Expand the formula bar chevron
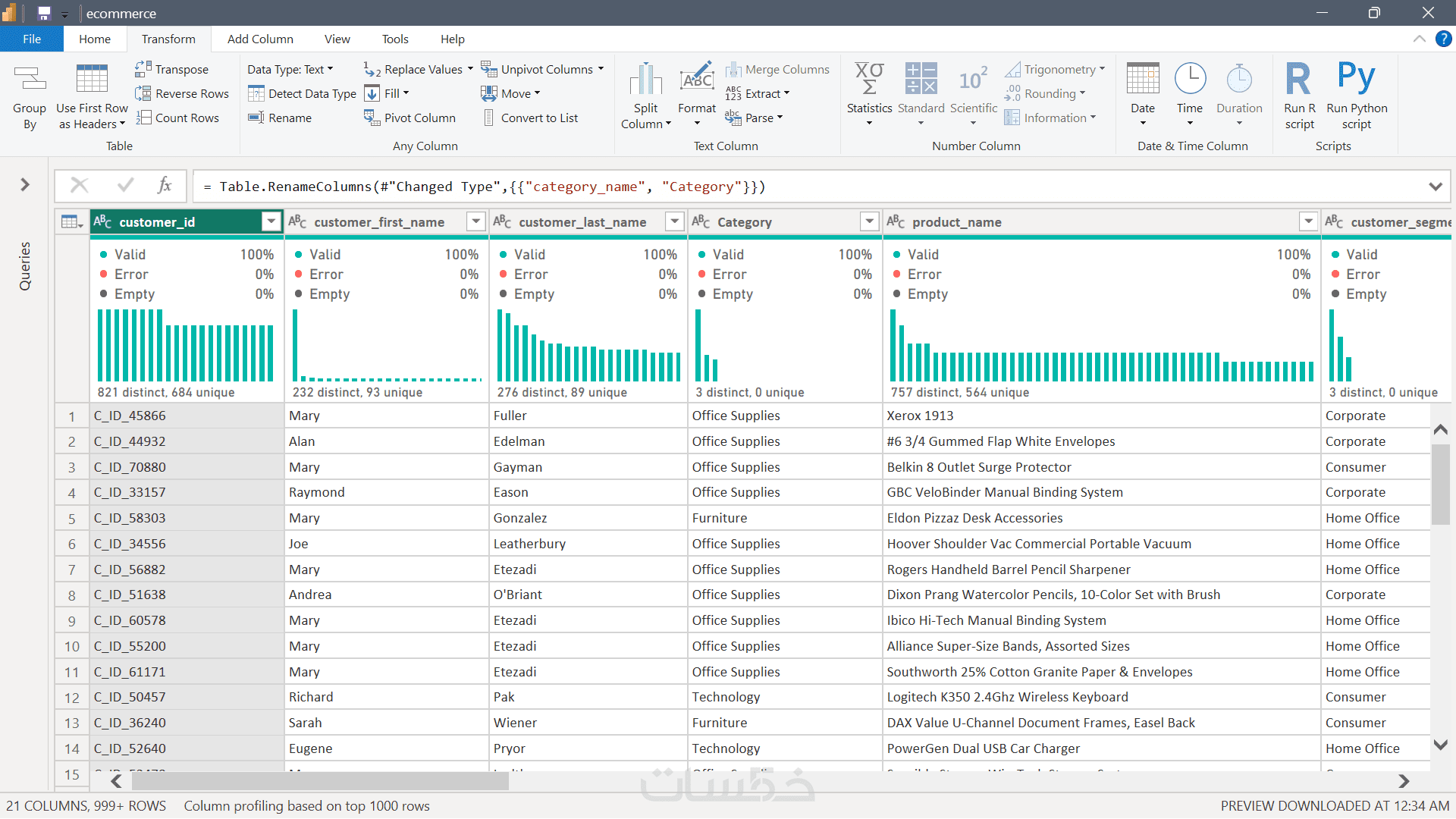 (x=1435, y=187)
